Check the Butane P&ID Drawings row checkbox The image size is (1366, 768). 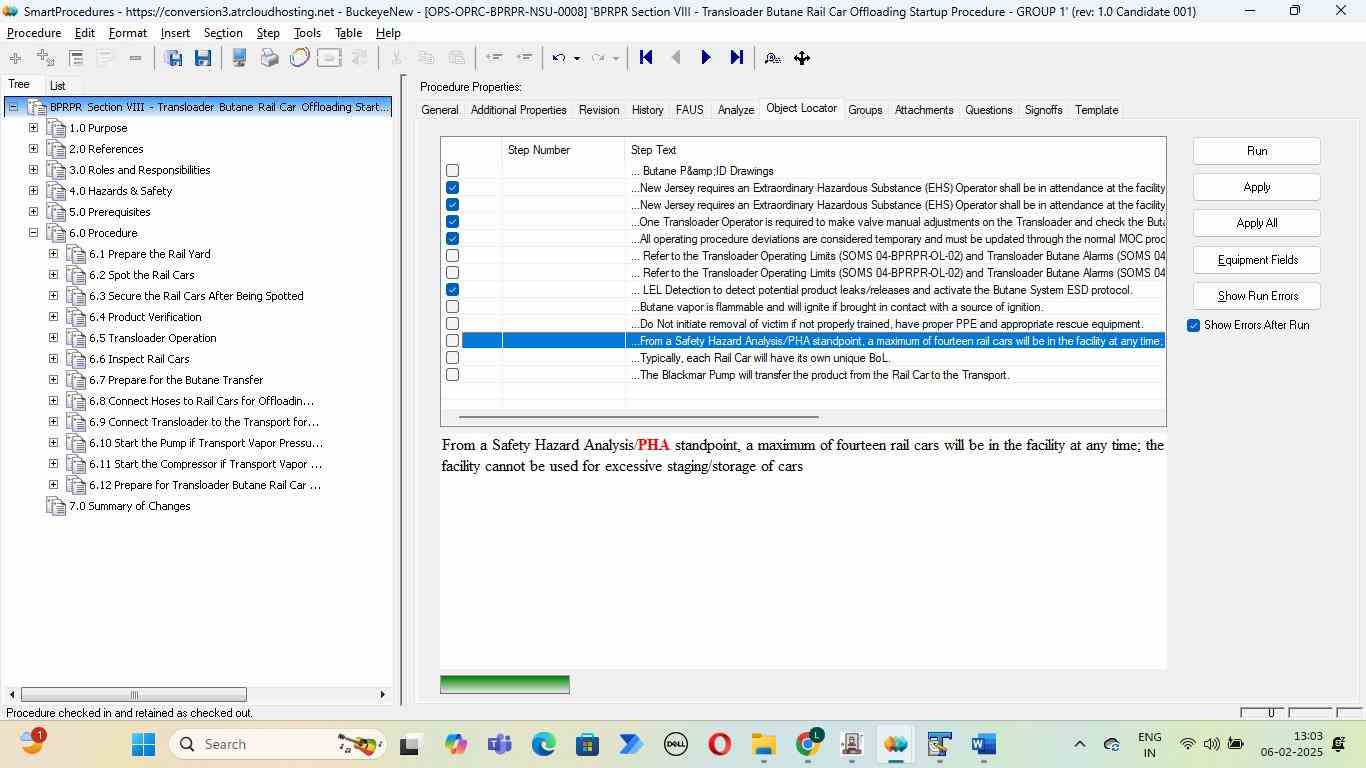[x=452, y=171]
